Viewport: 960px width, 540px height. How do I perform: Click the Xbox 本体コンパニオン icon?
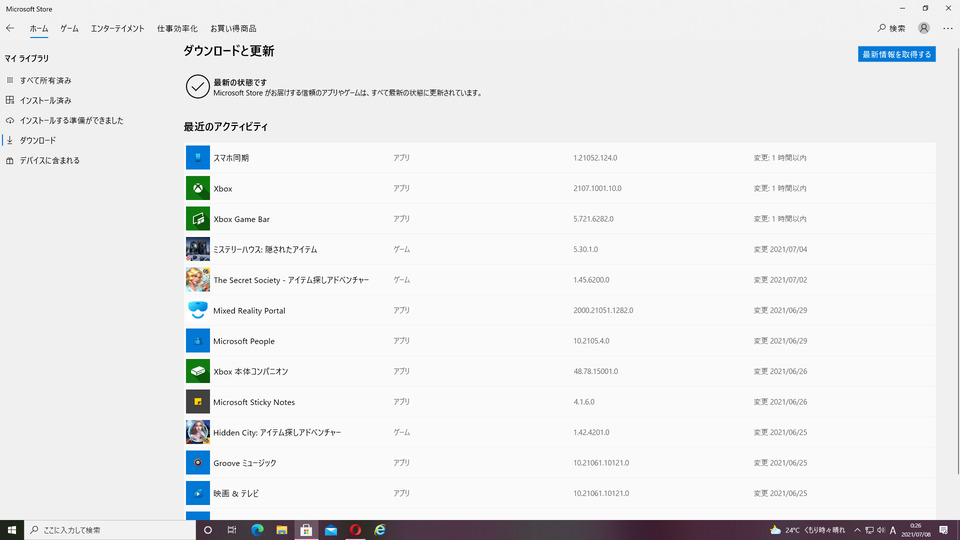point(198,371)
